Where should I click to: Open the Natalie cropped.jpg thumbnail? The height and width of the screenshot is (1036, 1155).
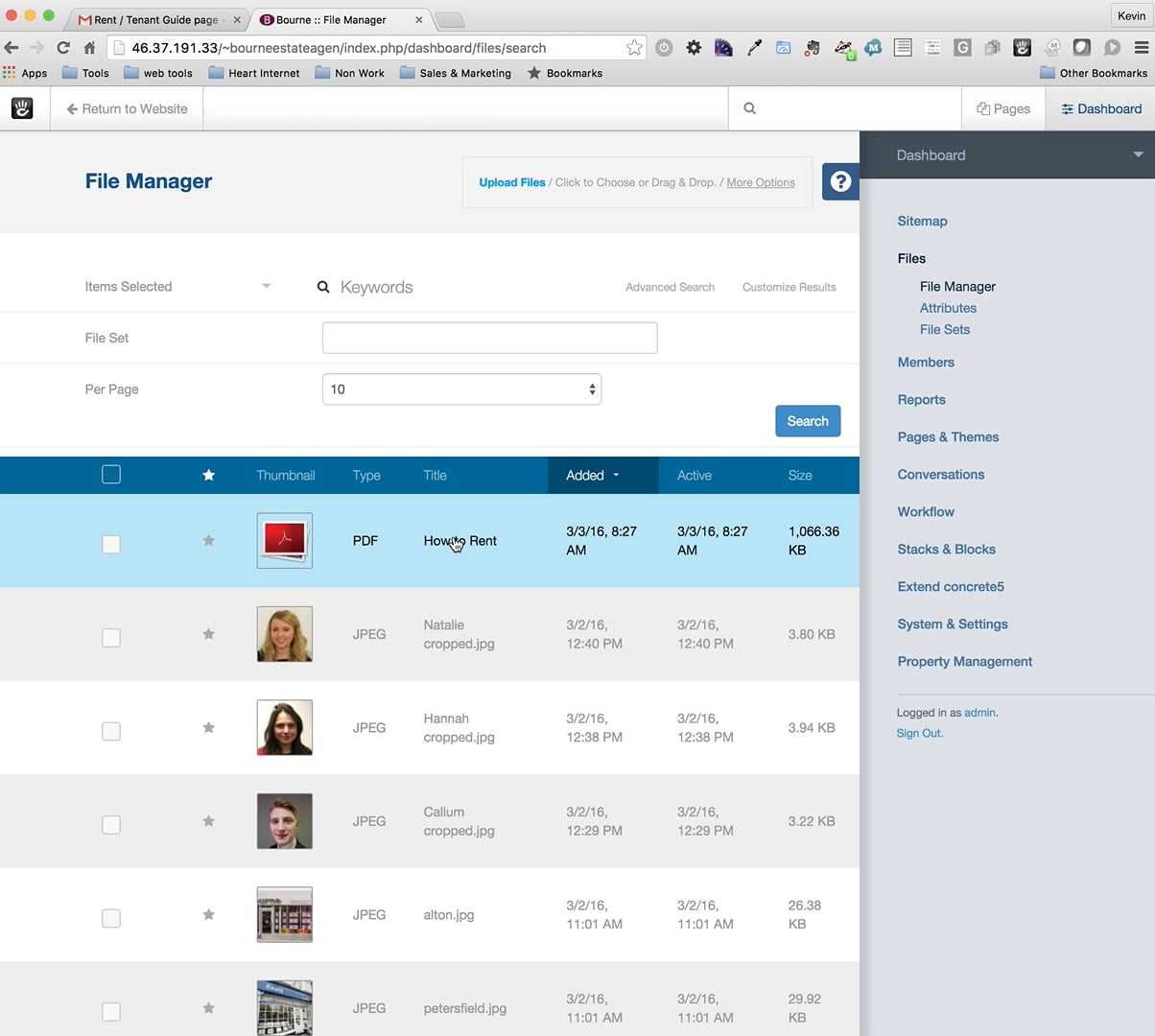pos(285,634)
